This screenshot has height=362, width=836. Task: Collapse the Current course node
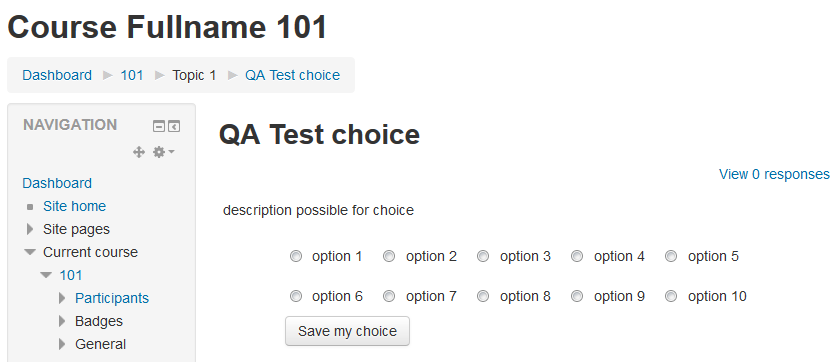pyautogui.click(x=30, y=252)
